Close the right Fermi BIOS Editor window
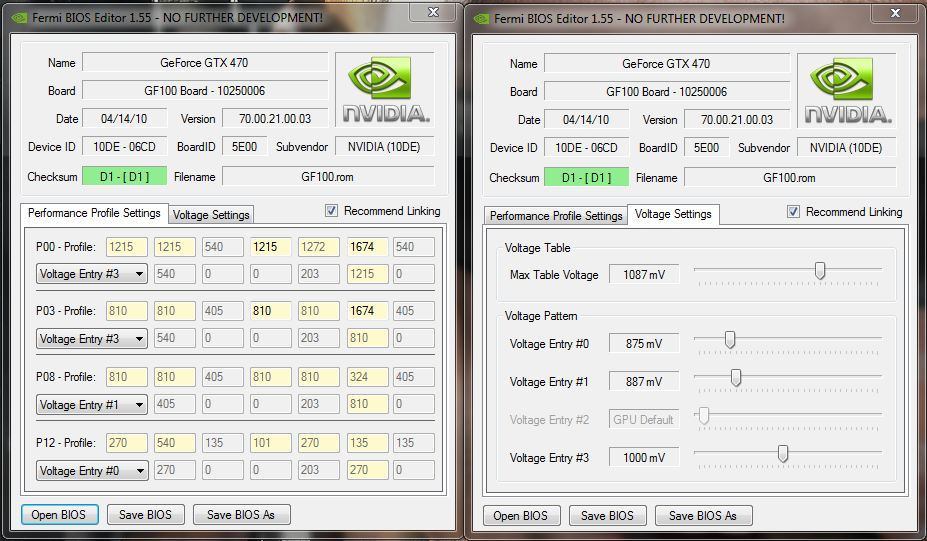The width and height of the screenshot is (927, 541). pyautogui.click(x=895, y=12)
